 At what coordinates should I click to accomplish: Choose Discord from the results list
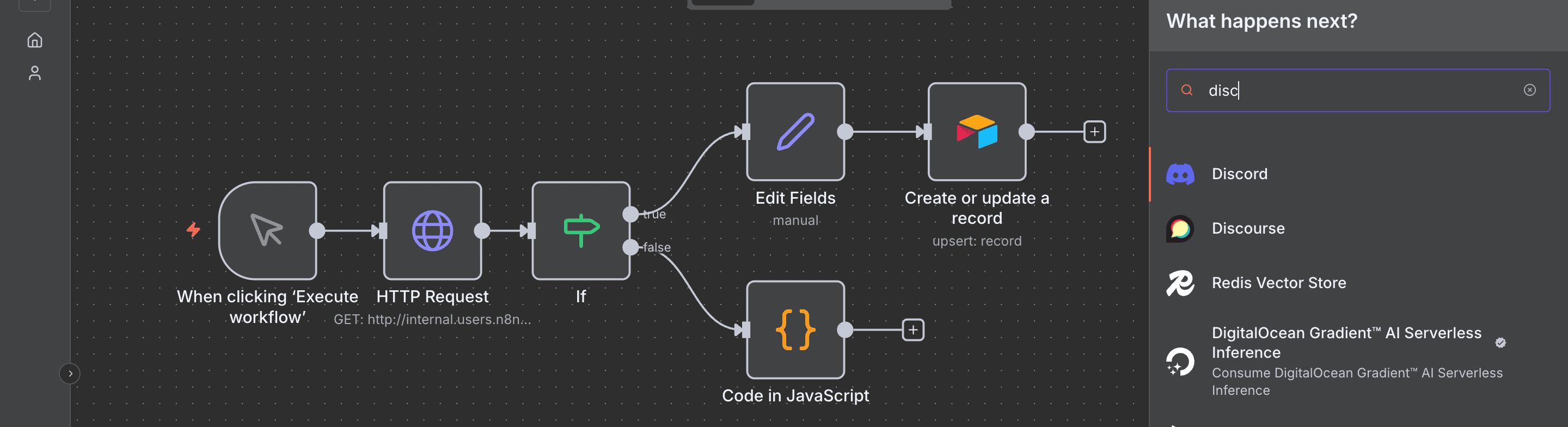tap(1358, 174)
